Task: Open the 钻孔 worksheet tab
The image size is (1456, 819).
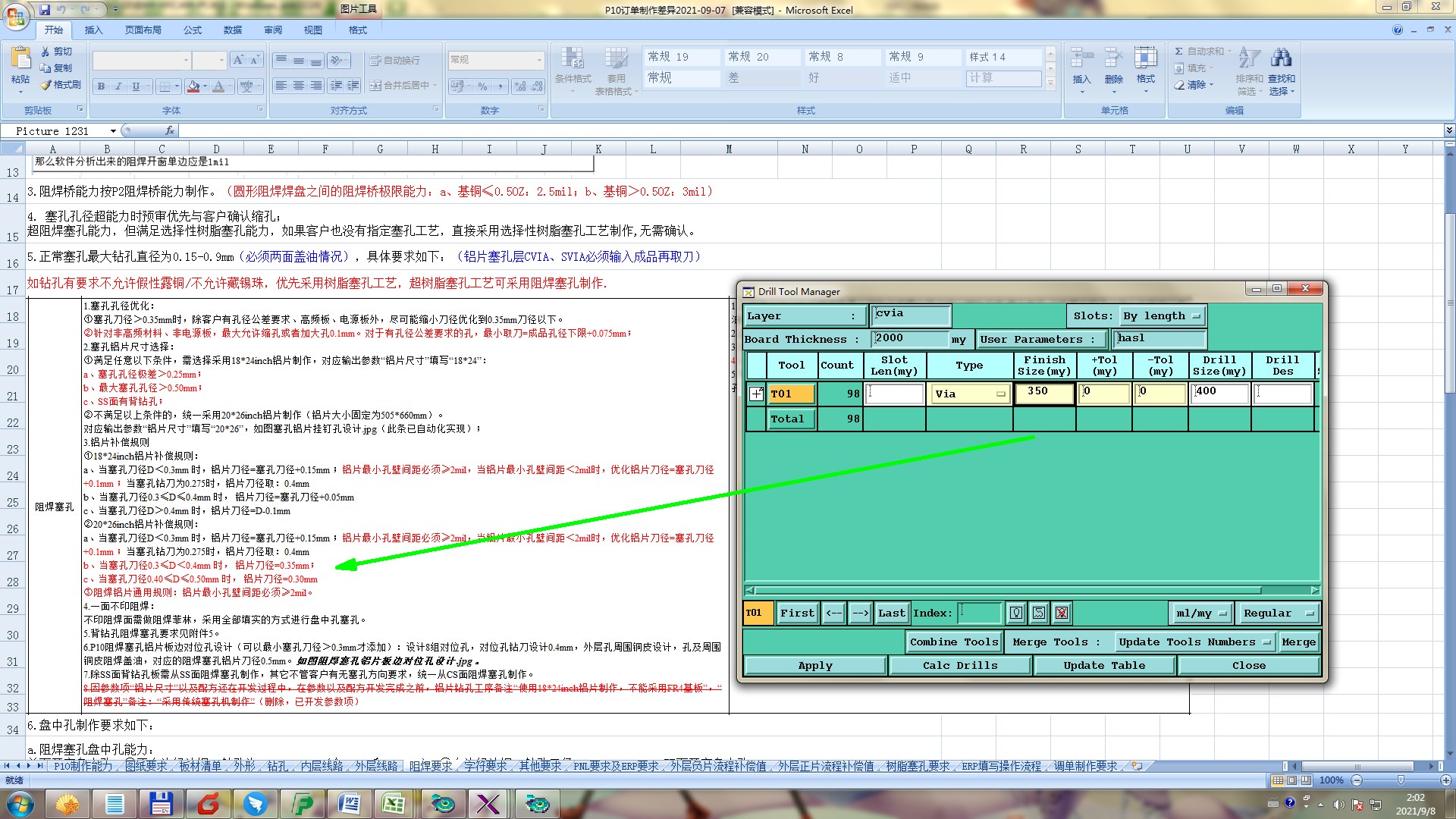Action: coord(277,766)
